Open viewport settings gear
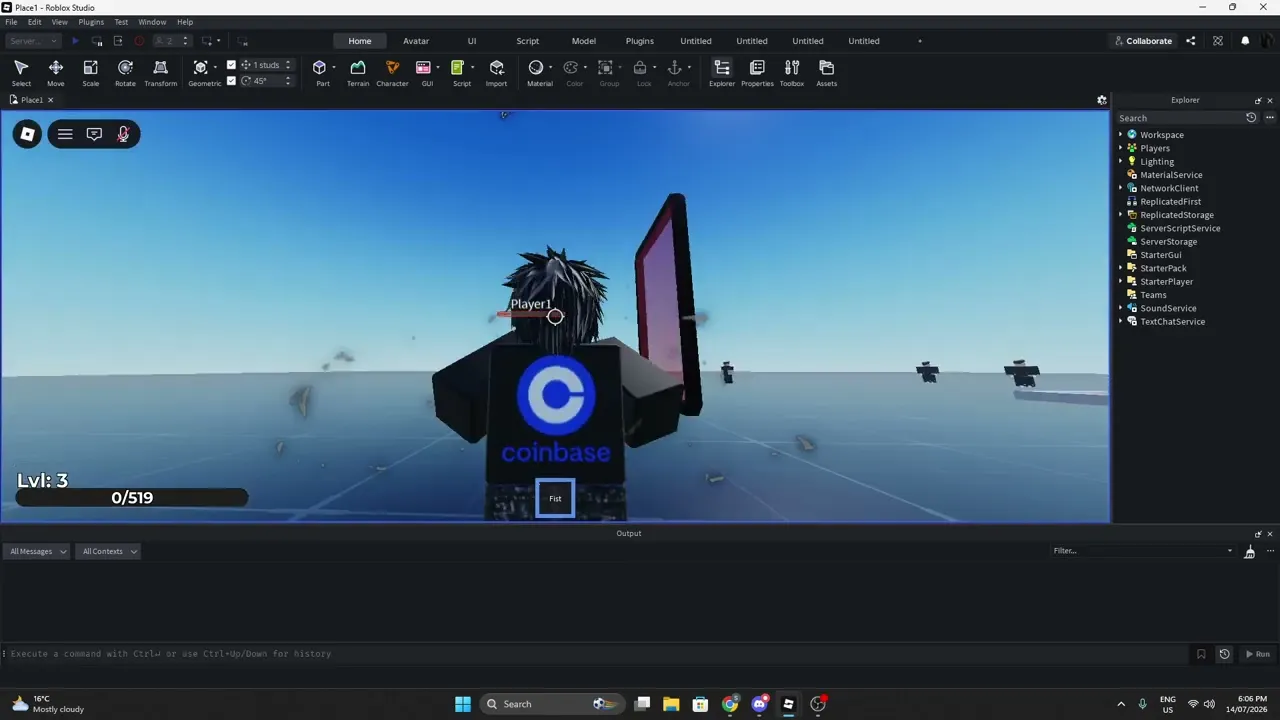Screen dimensions: 1280x720 1102,100
